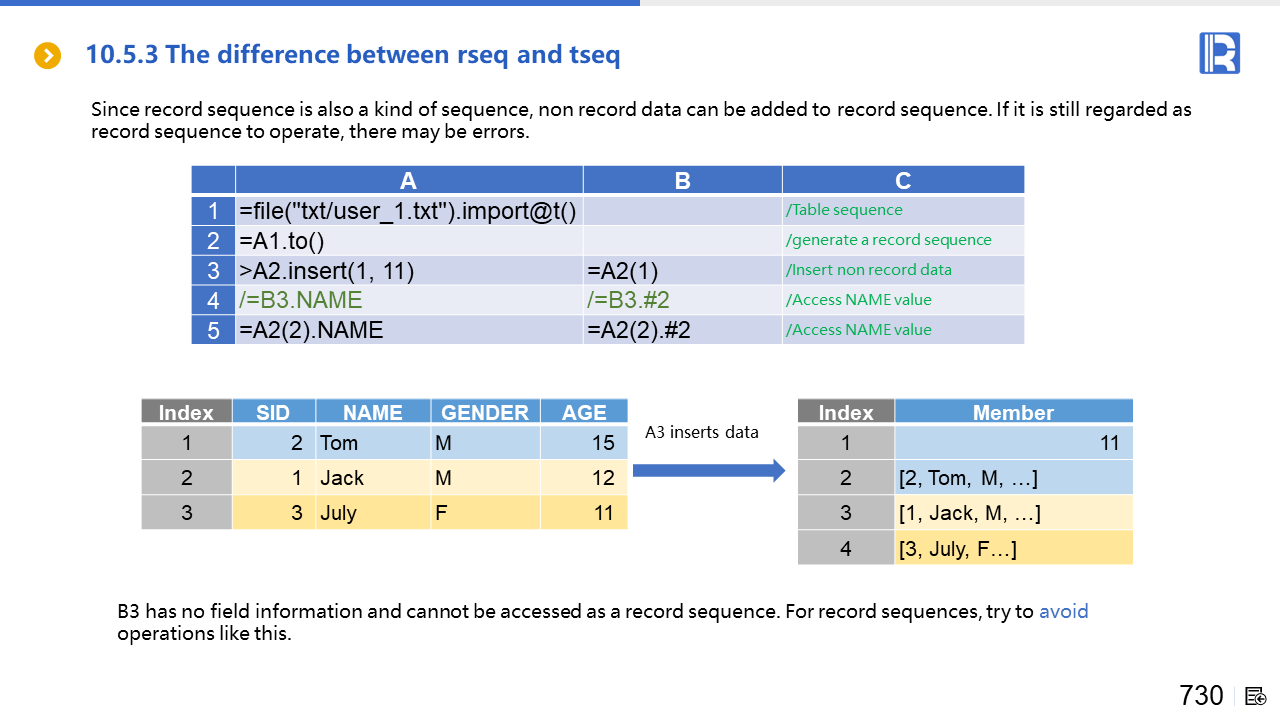Click the Member column header in right table
The image size is (1280, 720).
[1013, 412]
